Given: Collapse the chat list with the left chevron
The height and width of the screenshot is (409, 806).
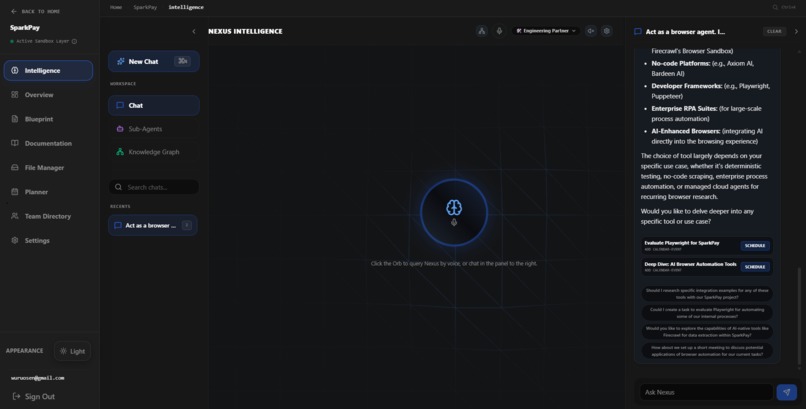Looking at the screenshot, I should tap(194, 31).
